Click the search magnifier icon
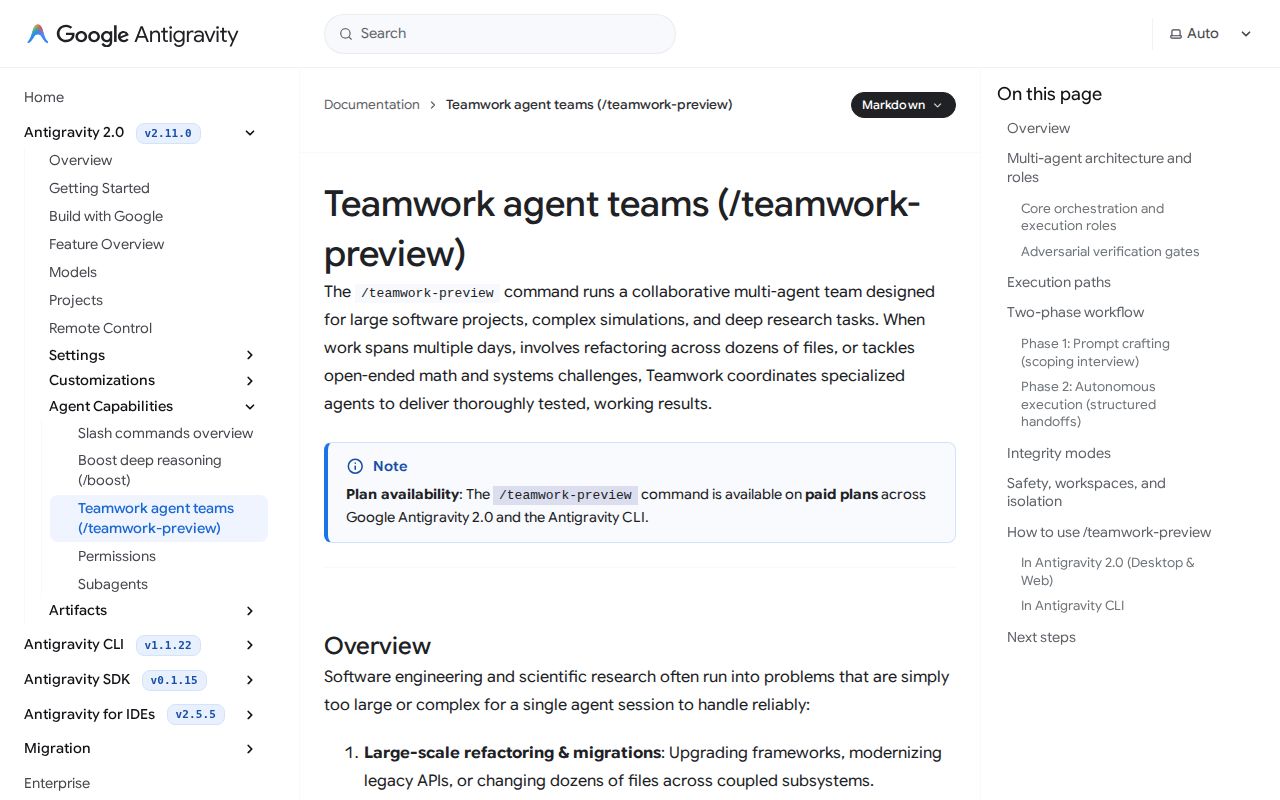The width and height of the screenshot is (1280, 800). pyautogui.click(x=346, y=34)
